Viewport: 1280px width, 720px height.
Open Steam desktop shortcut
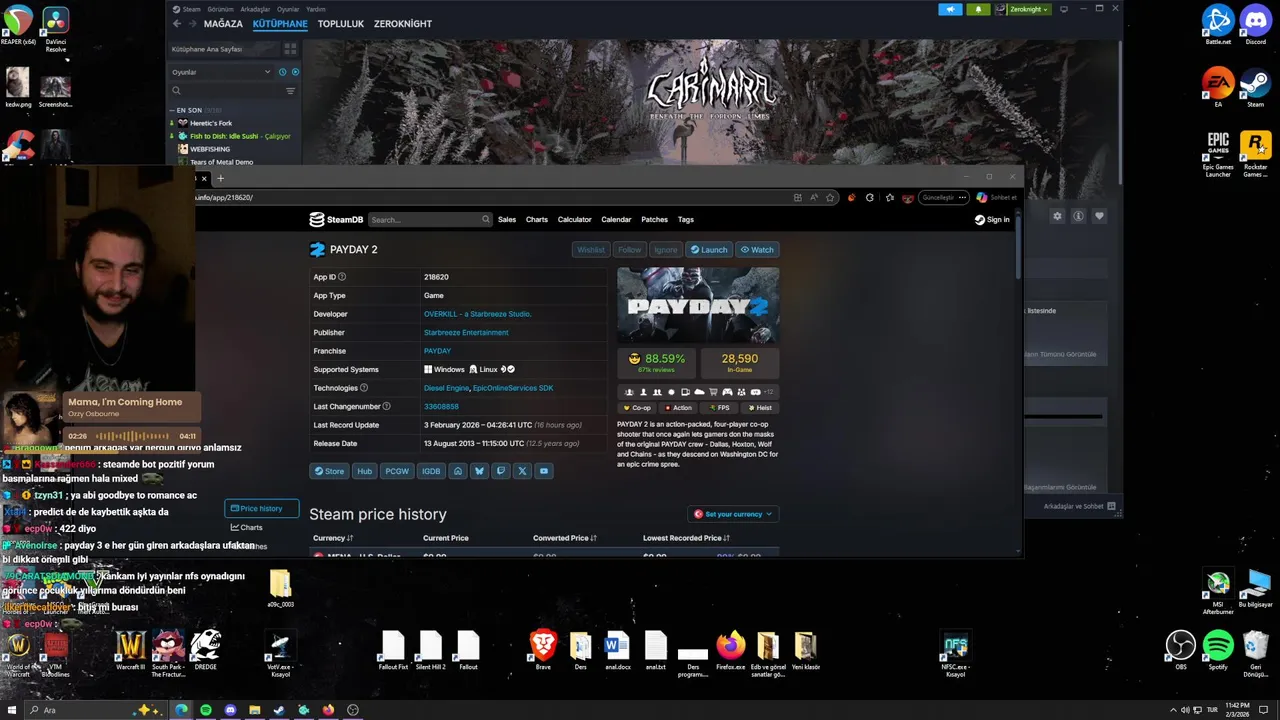click(x=1255, y=87)
